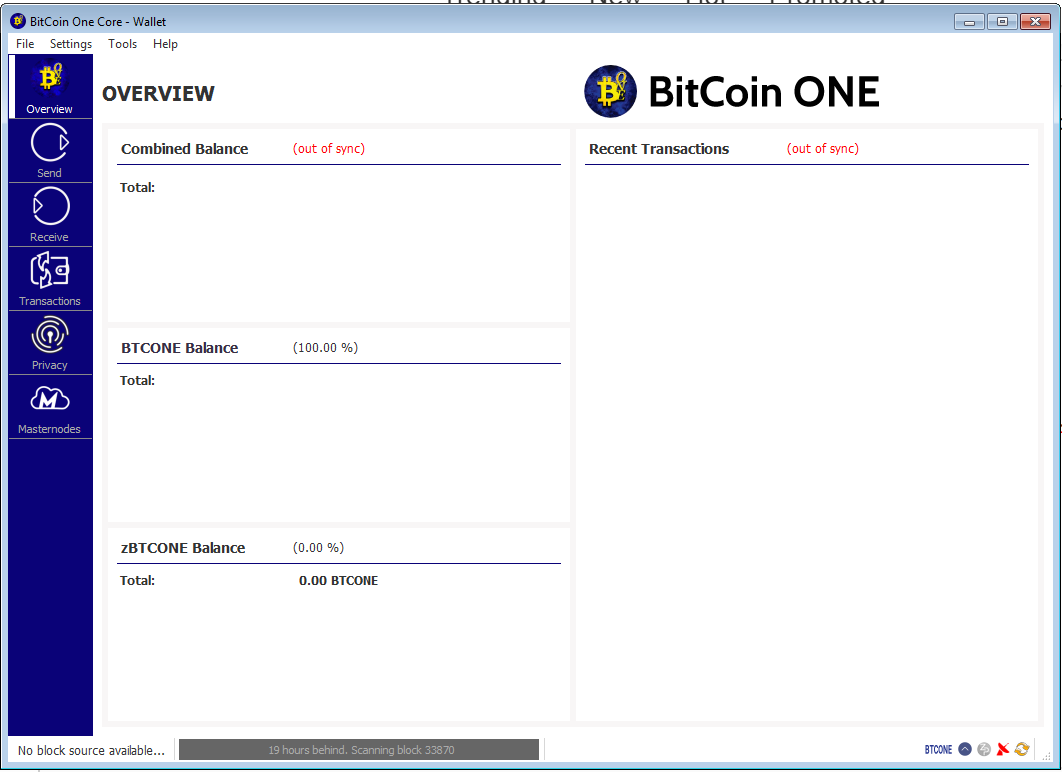Click the (0.00 %) percentage label
The width and height of the screenshot is (1062, 772).
318,547
